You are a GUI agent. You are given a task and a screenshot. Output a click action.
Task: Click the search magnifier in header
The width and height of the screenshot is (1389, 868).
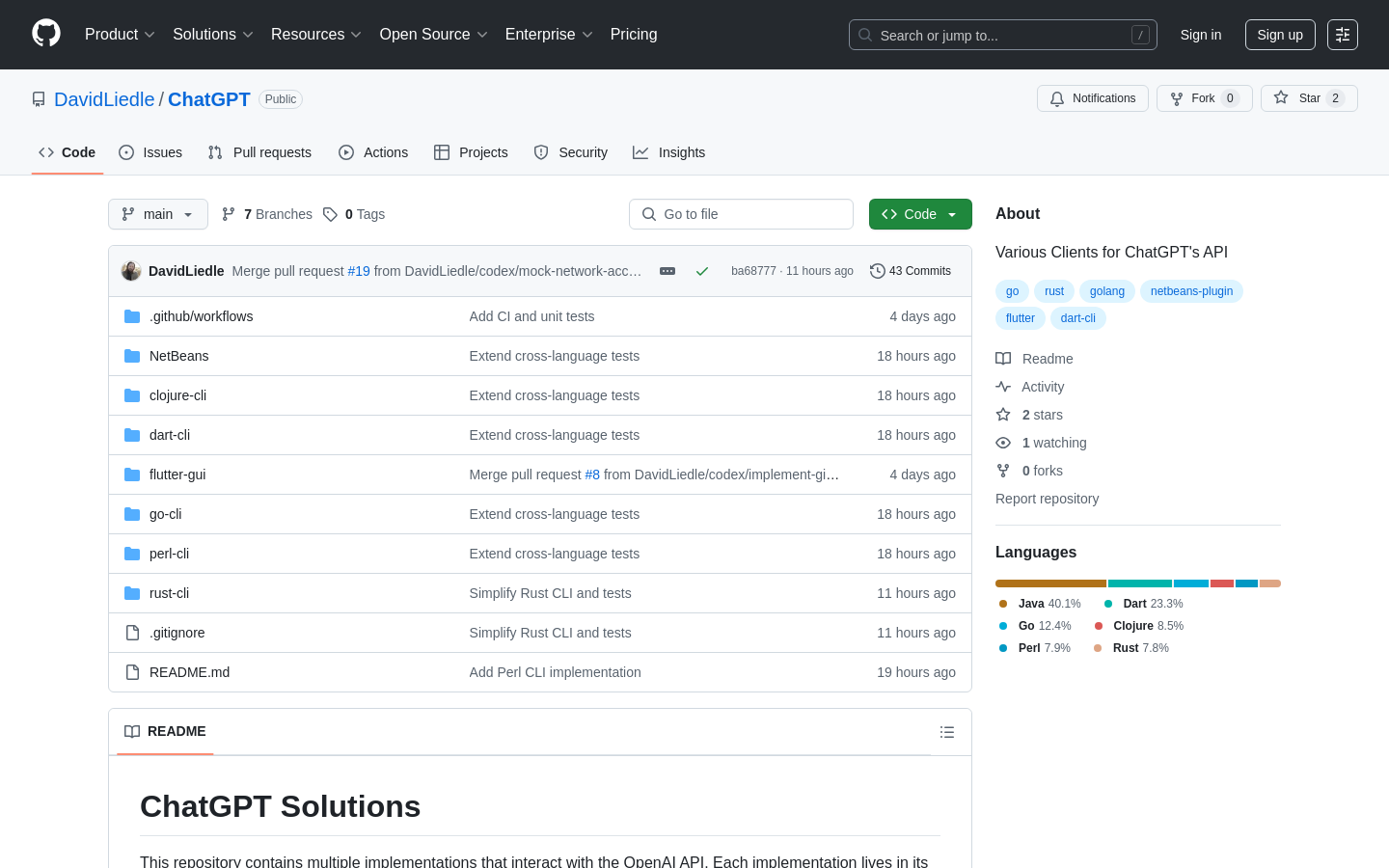pyautogui.click(x=865, y=35)
